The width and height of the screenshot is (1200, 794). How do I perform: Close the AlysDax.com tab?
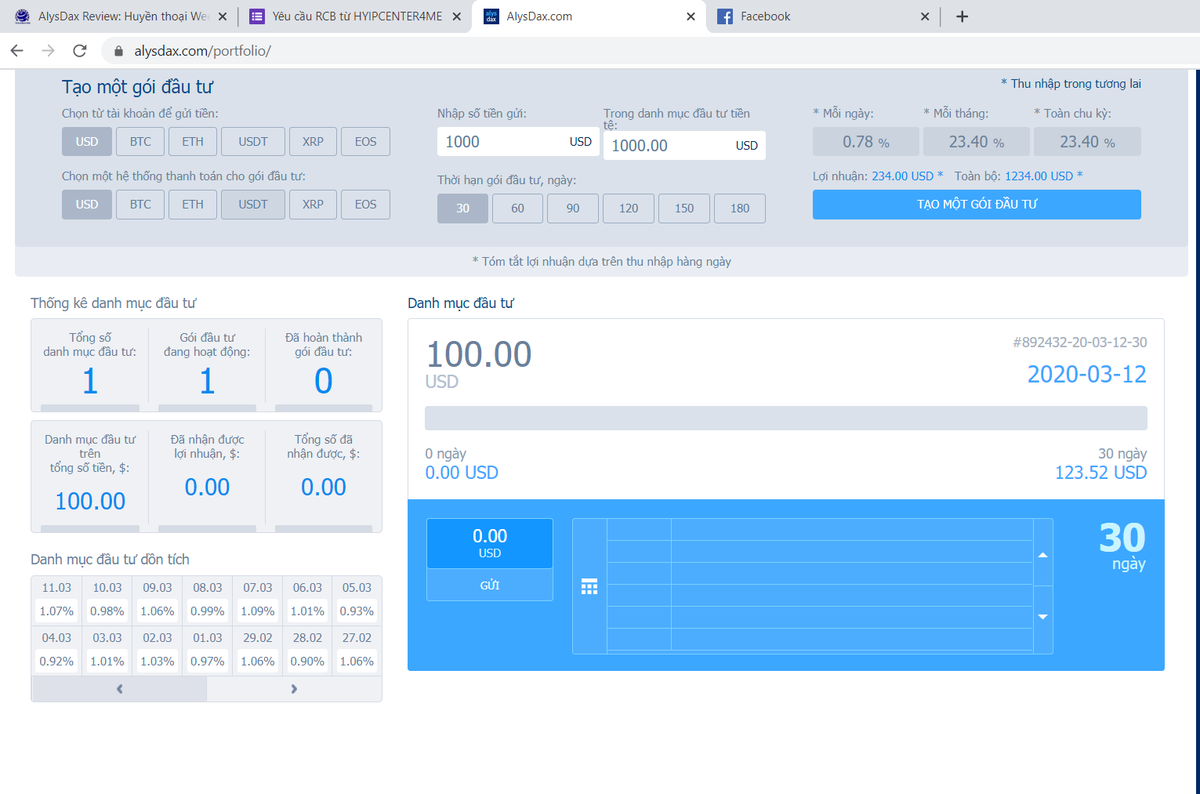point(691,17)
